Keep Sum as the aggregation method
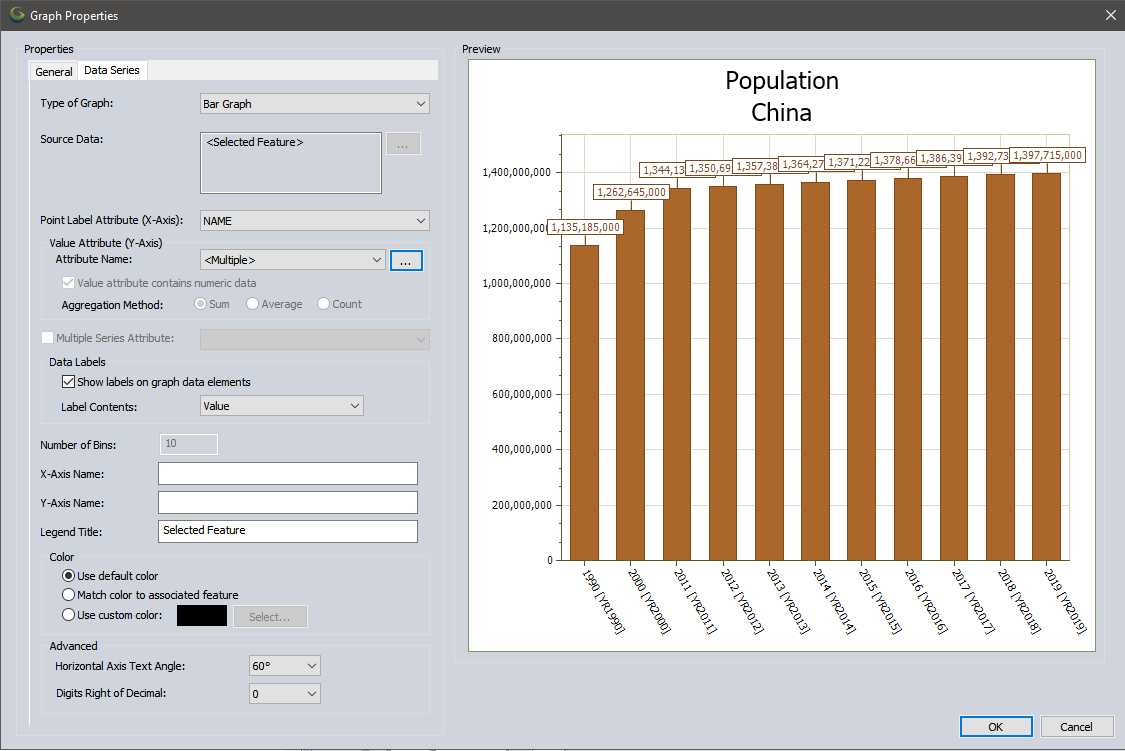Image resolution: width=1125 pixels, height=751 pixels. [x=198, y=304]
